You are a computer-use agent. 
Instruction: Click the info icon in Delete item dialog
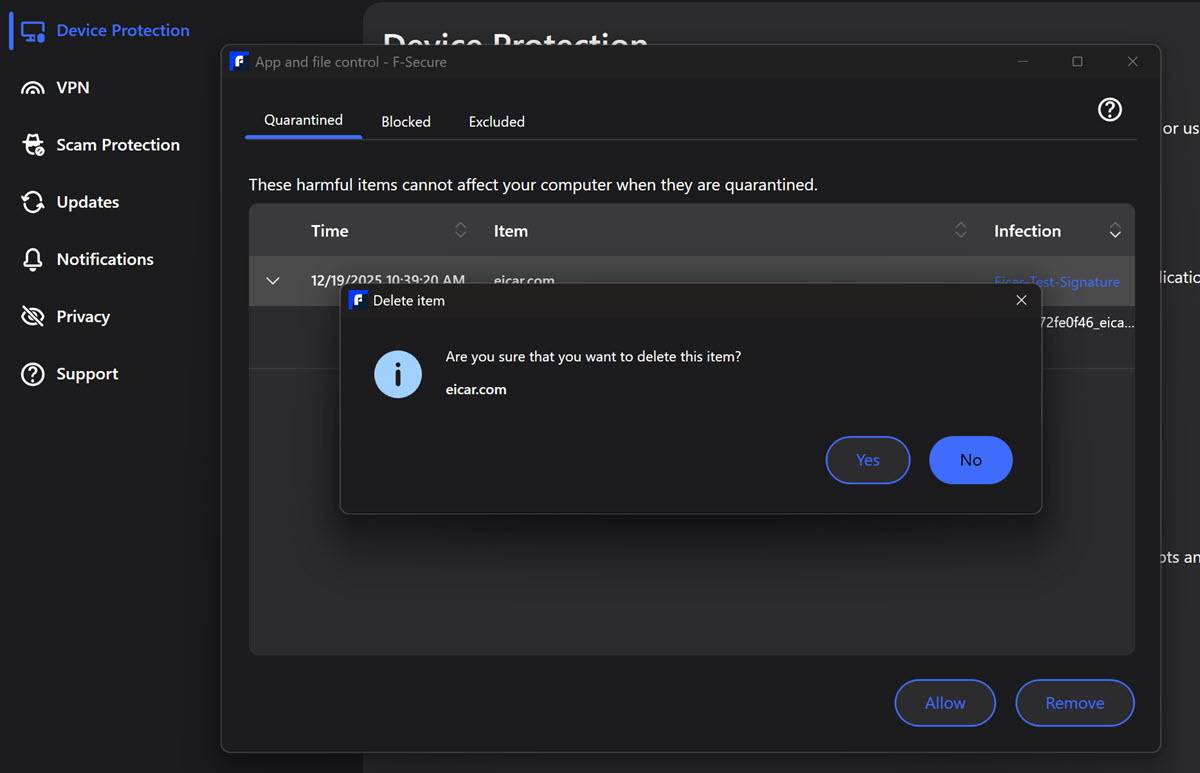tap(397, 374)
